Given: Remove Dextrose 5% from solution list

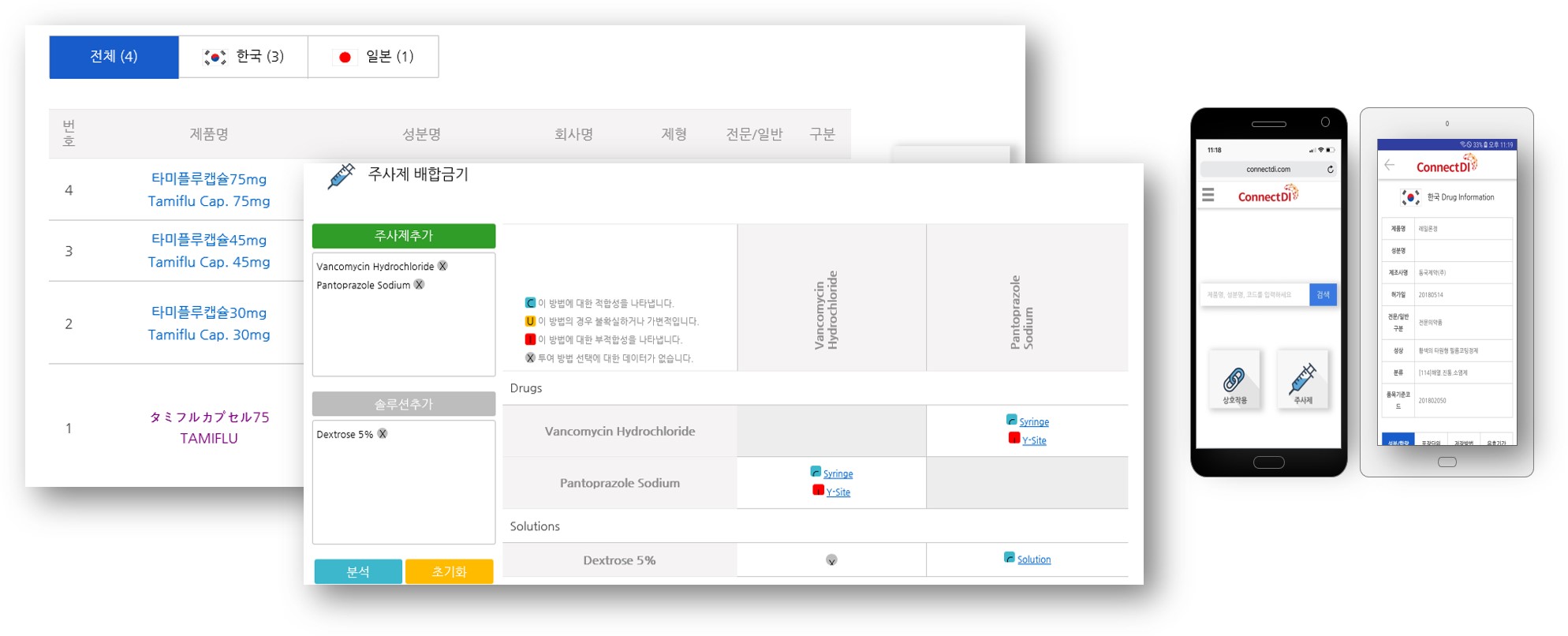Looking at the screenshot, I should tap(383, 434).
